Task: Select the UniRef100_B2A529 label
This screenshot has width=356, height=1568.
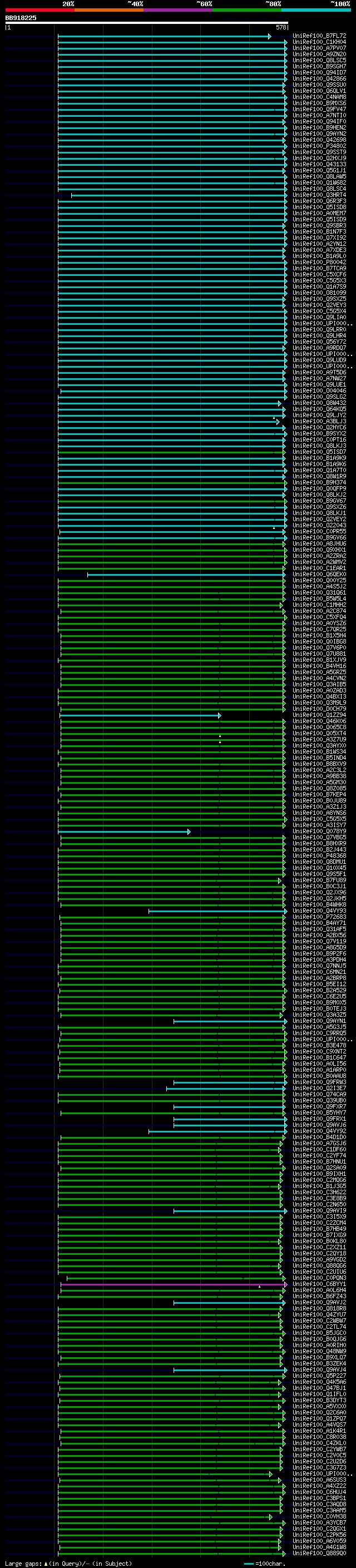Action: point(319,990)
